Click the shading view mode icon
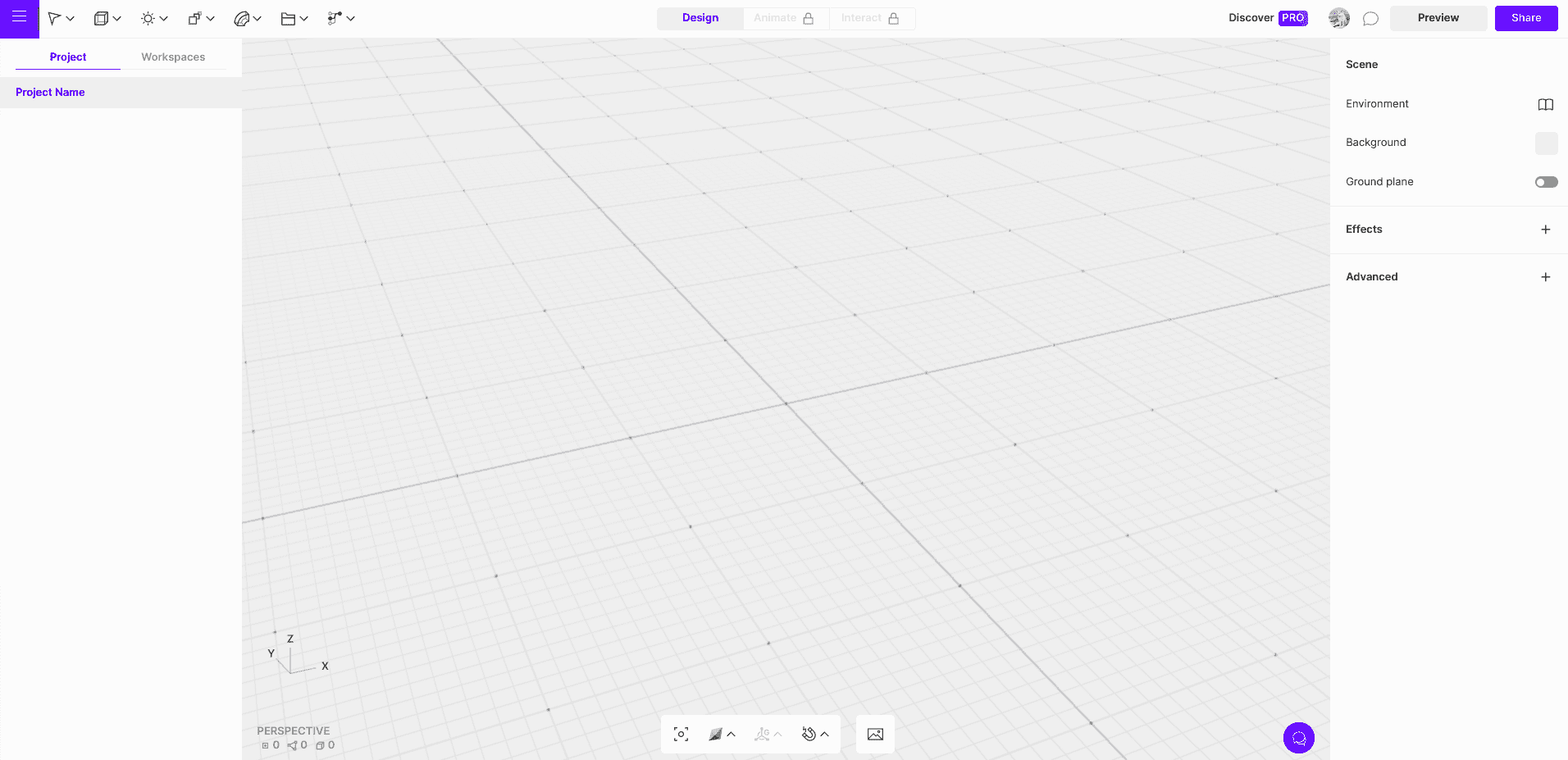 (715, 735)
